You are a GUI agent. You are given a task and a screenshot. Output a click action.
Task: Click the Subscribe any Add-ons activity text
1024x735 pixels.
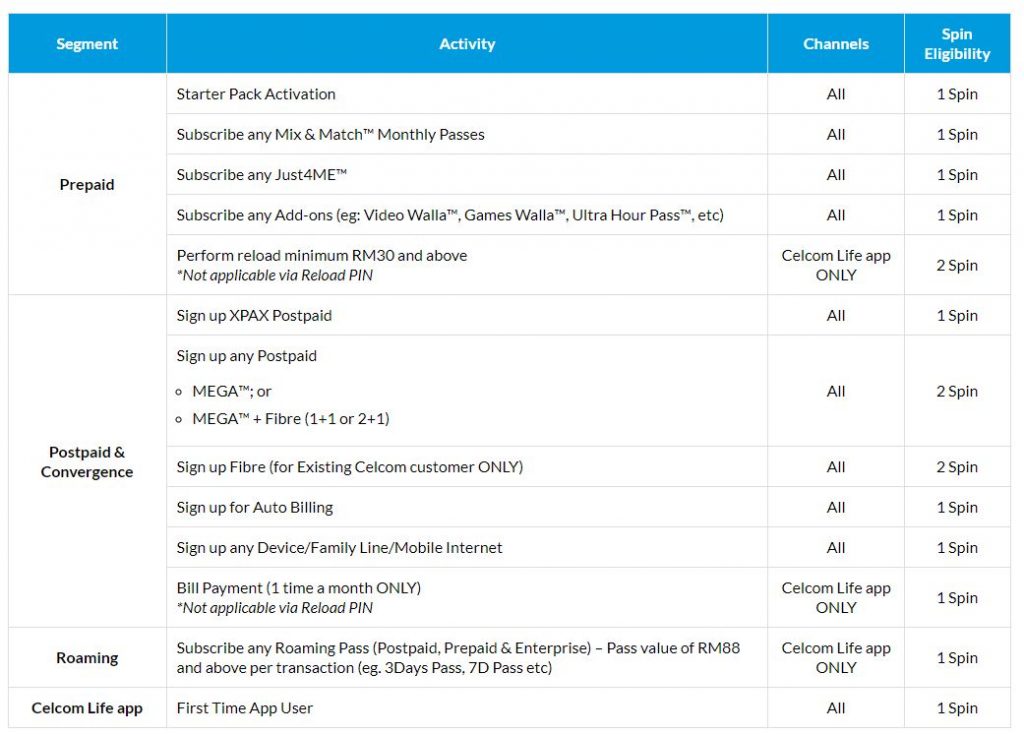coord(450,215)
